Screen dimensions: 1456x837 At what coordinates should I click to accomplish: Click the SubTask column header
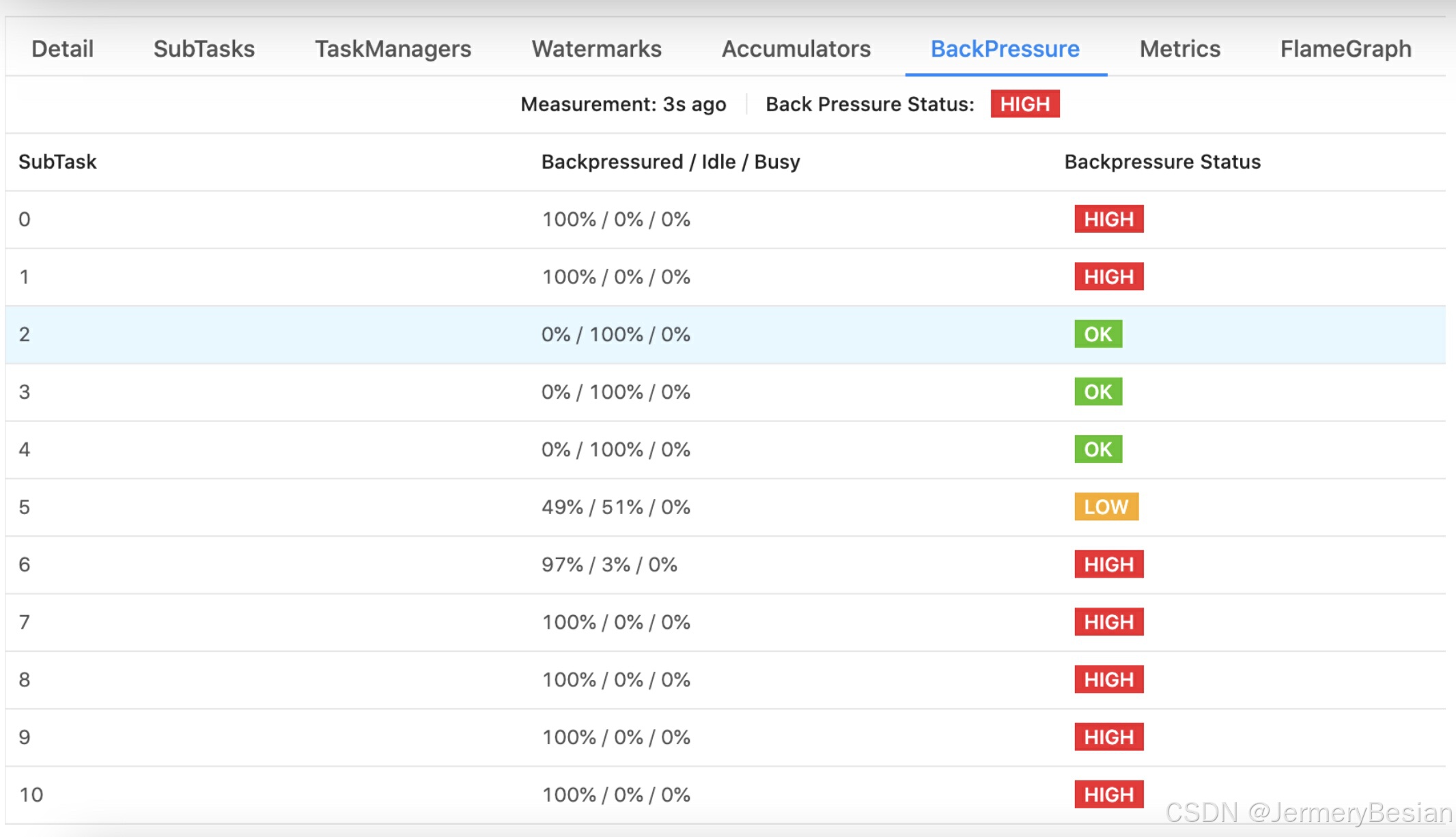click(57, 162)
